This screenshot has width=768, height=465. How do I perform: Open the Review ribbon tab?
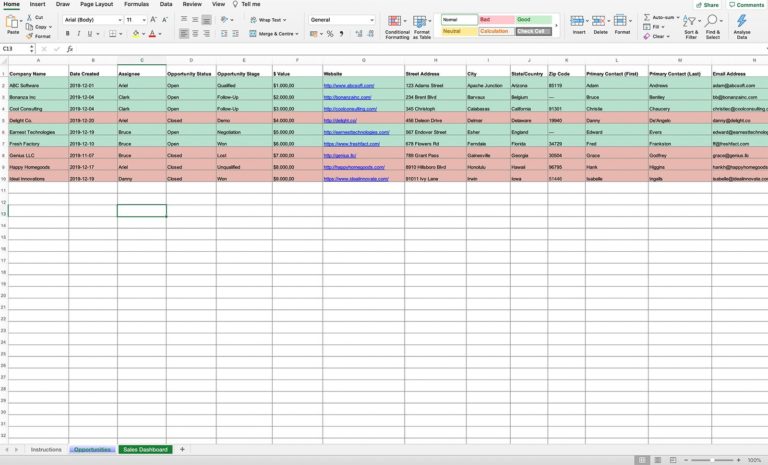192,4
